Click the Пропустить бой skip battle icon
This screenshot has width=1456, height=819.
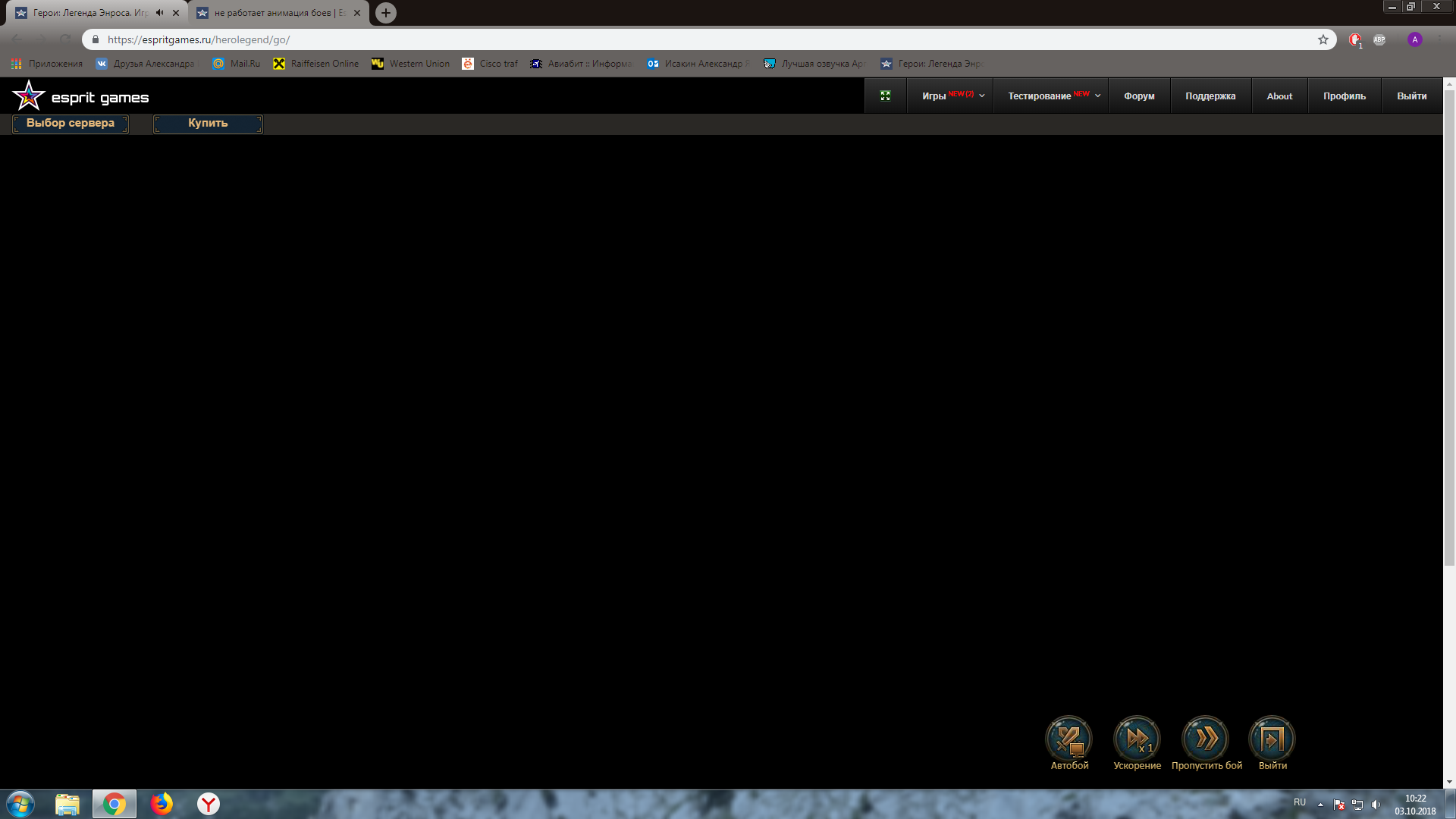tap(1205, 738)
